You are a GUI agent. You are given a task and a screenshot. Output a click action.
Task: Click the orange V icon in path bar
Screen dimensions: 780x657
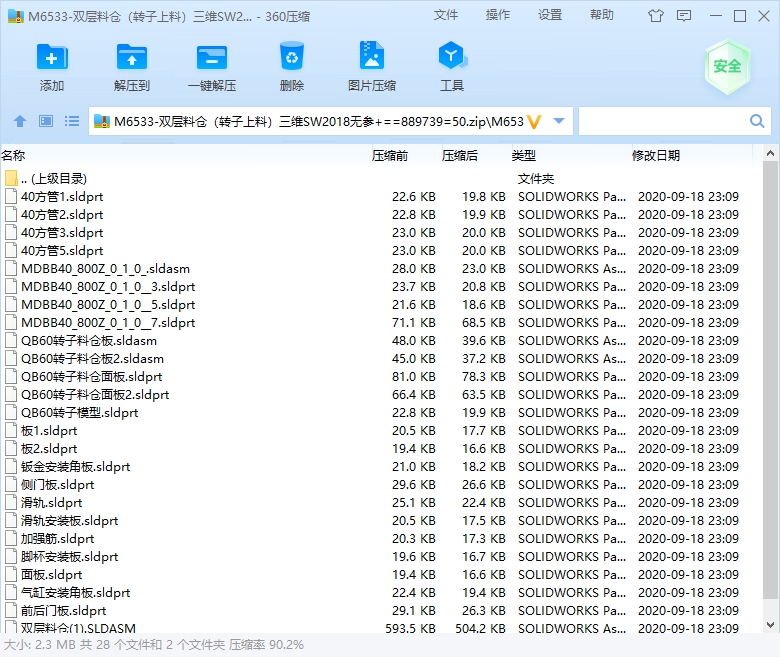[x=534, y=121]
